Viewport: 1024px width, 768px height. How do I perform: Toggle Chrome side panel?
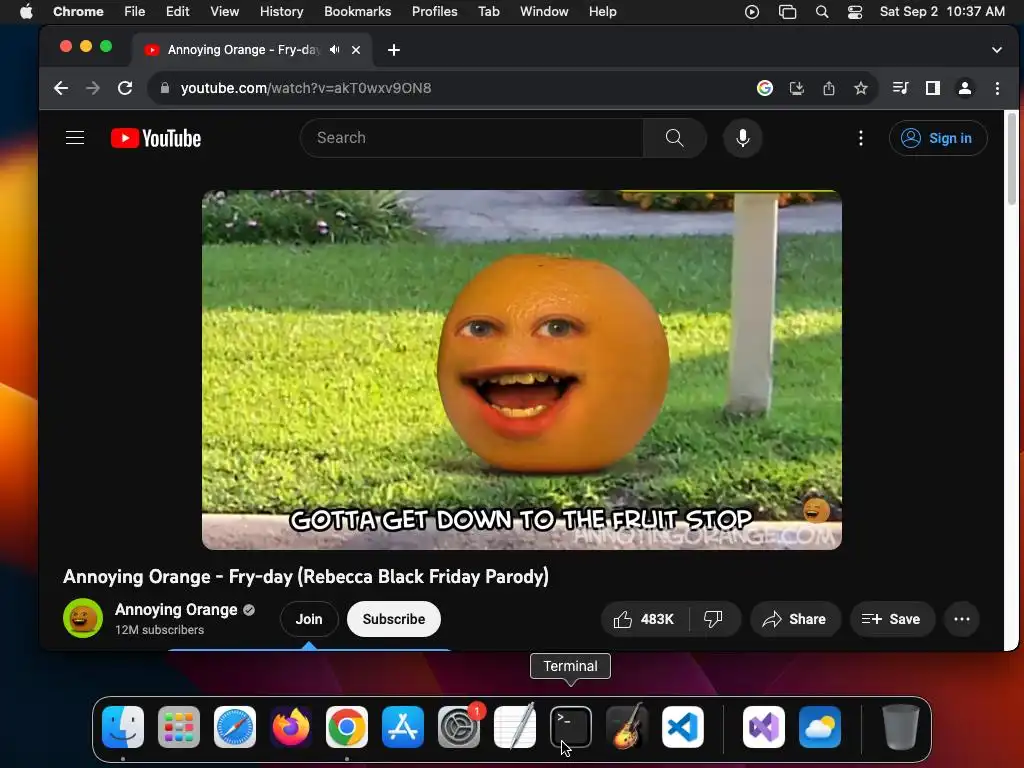pos(933,88)
